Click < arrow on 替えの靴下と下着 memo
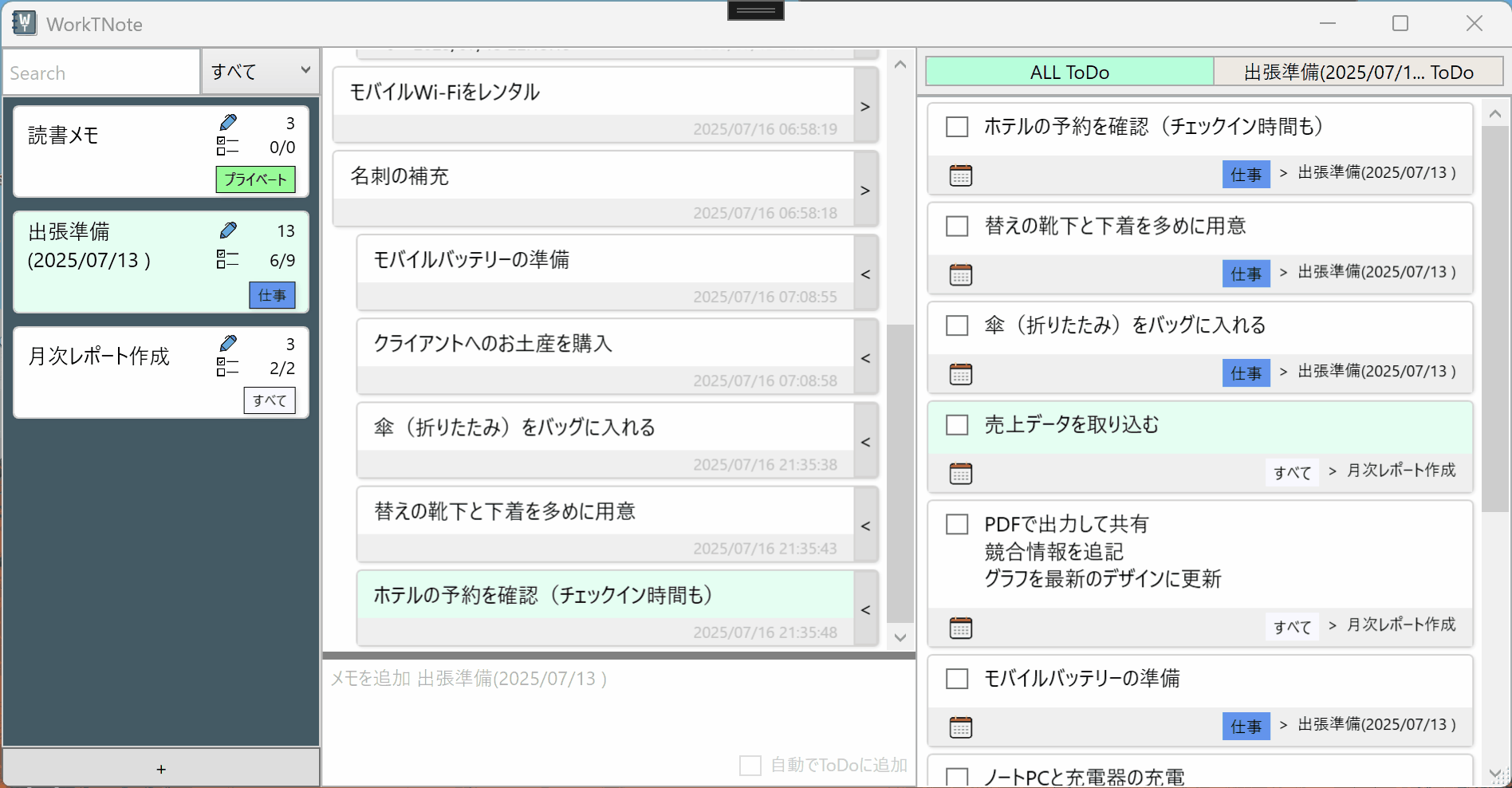 coord(865,526)
